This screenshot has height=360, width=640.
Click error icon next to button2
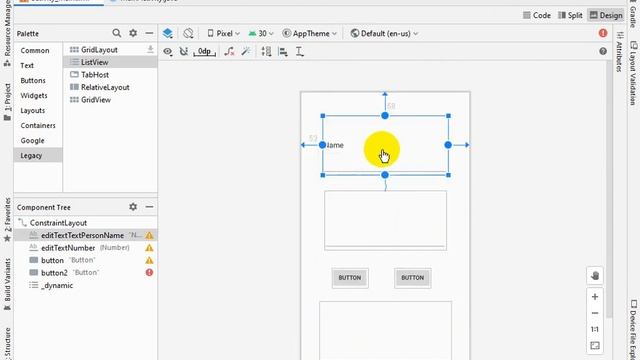pyautogui.click(x=149, y=272)
